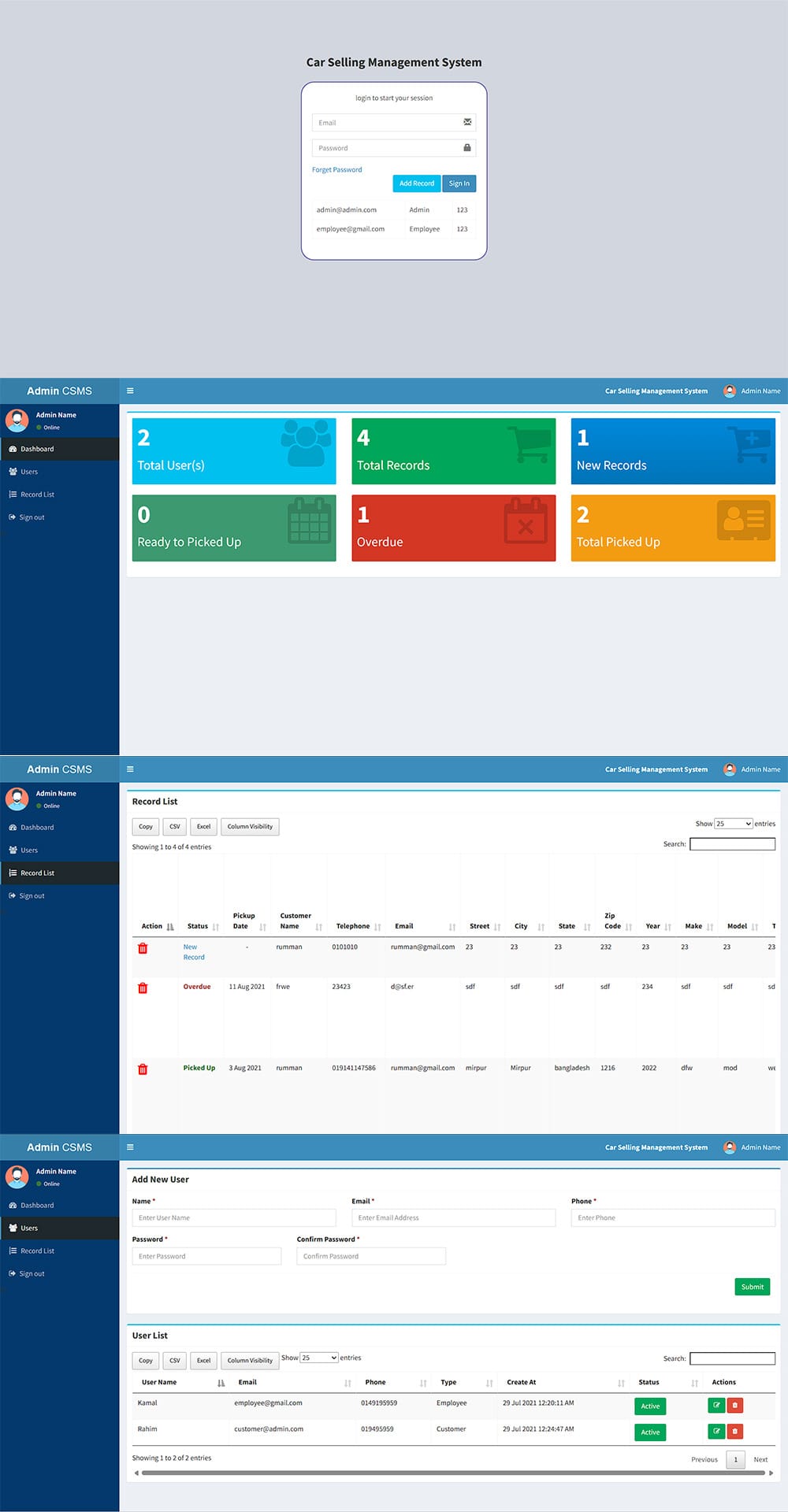Expand Show entries dropdown in User List
Image resolution: width=788 pixels, height=1512 pixels.
click(x=319, y=1358)
